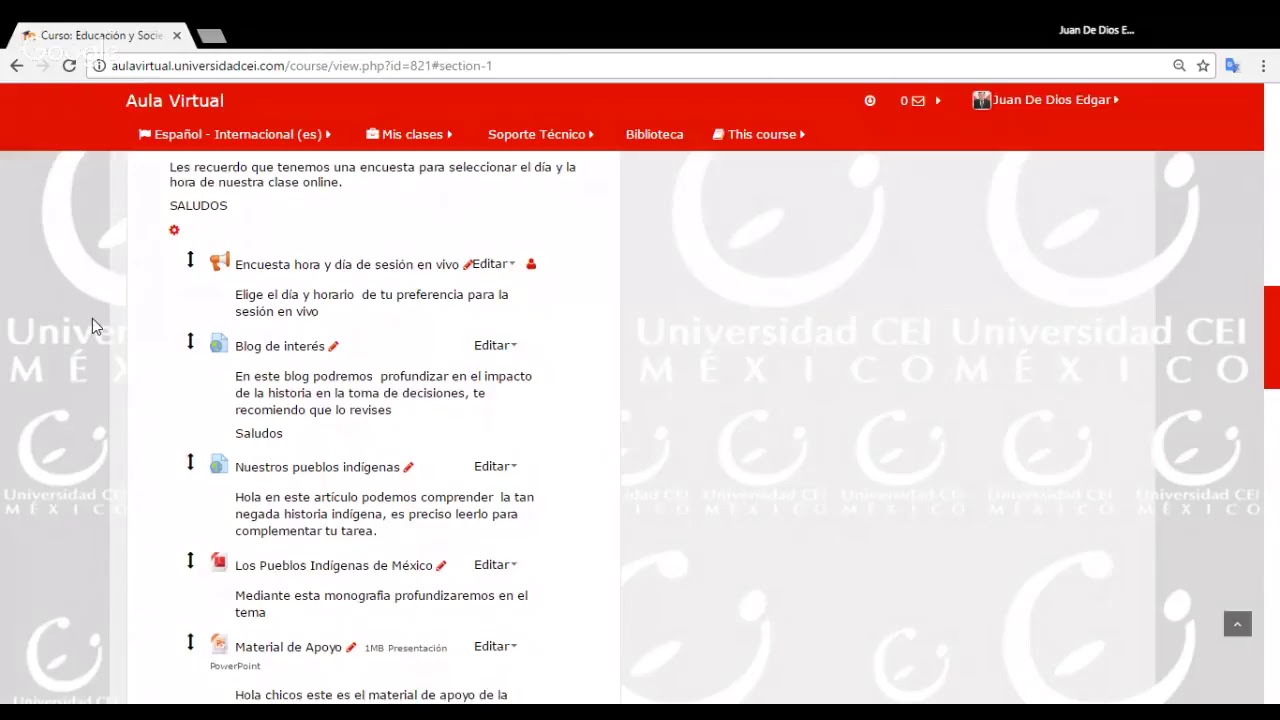Click the red vertical scrollbar thumb

(x=1272, y=337)
